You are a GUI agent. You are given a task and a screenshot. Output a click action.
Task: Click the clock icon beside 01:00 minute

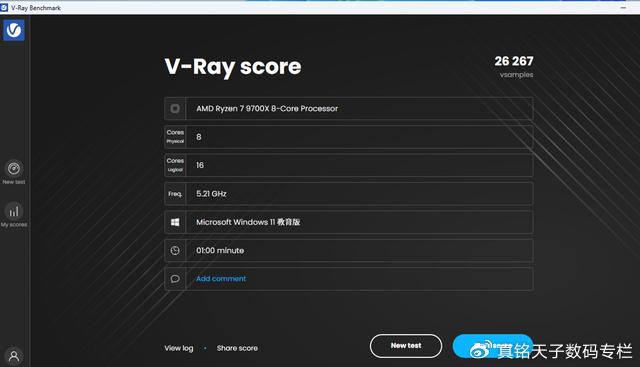coord(175,250)
